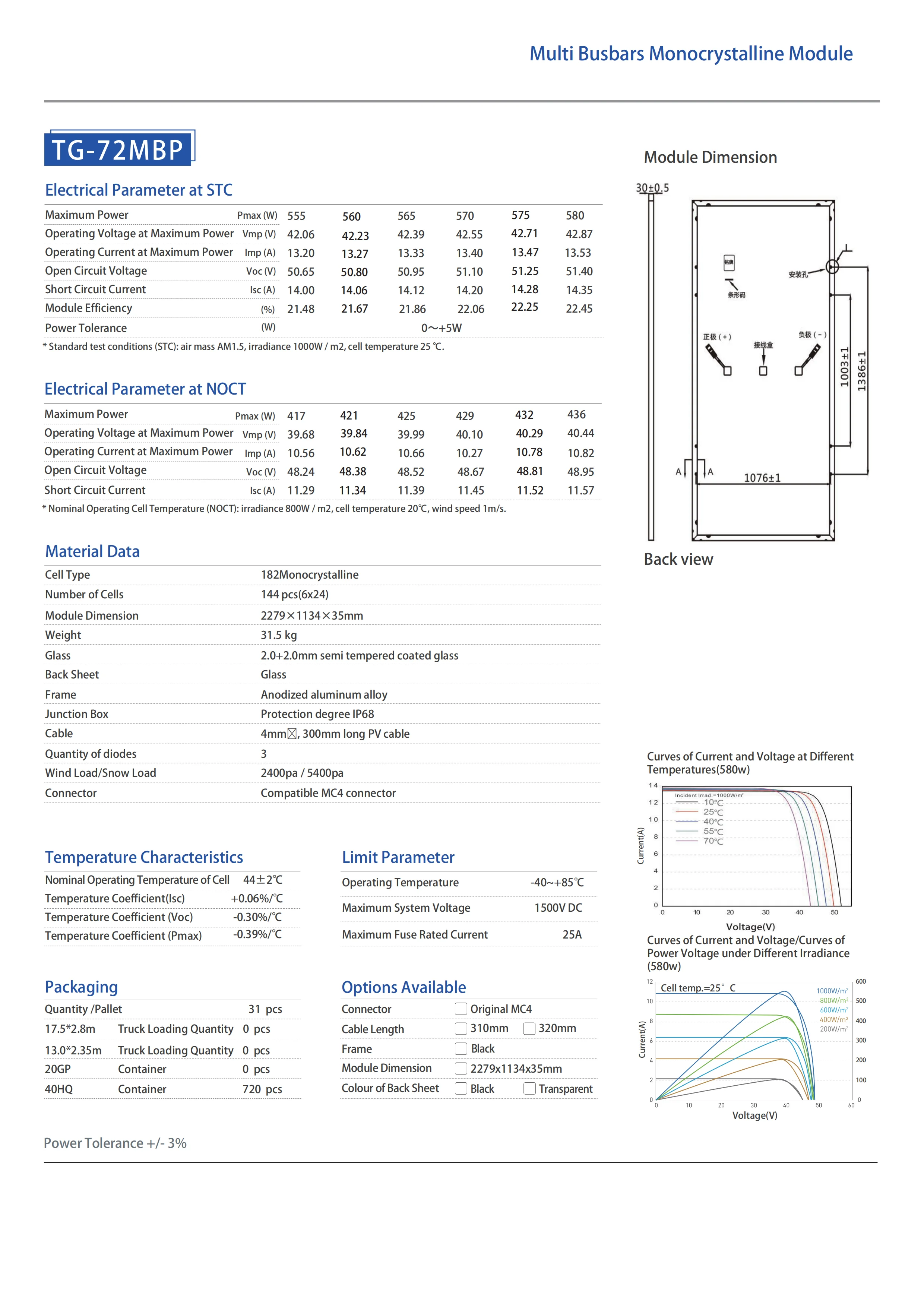This screenshot has height=1307, width=924.
Task: Click the Electrical Parameter at STC heading
Action: click(x=139, y=190)
